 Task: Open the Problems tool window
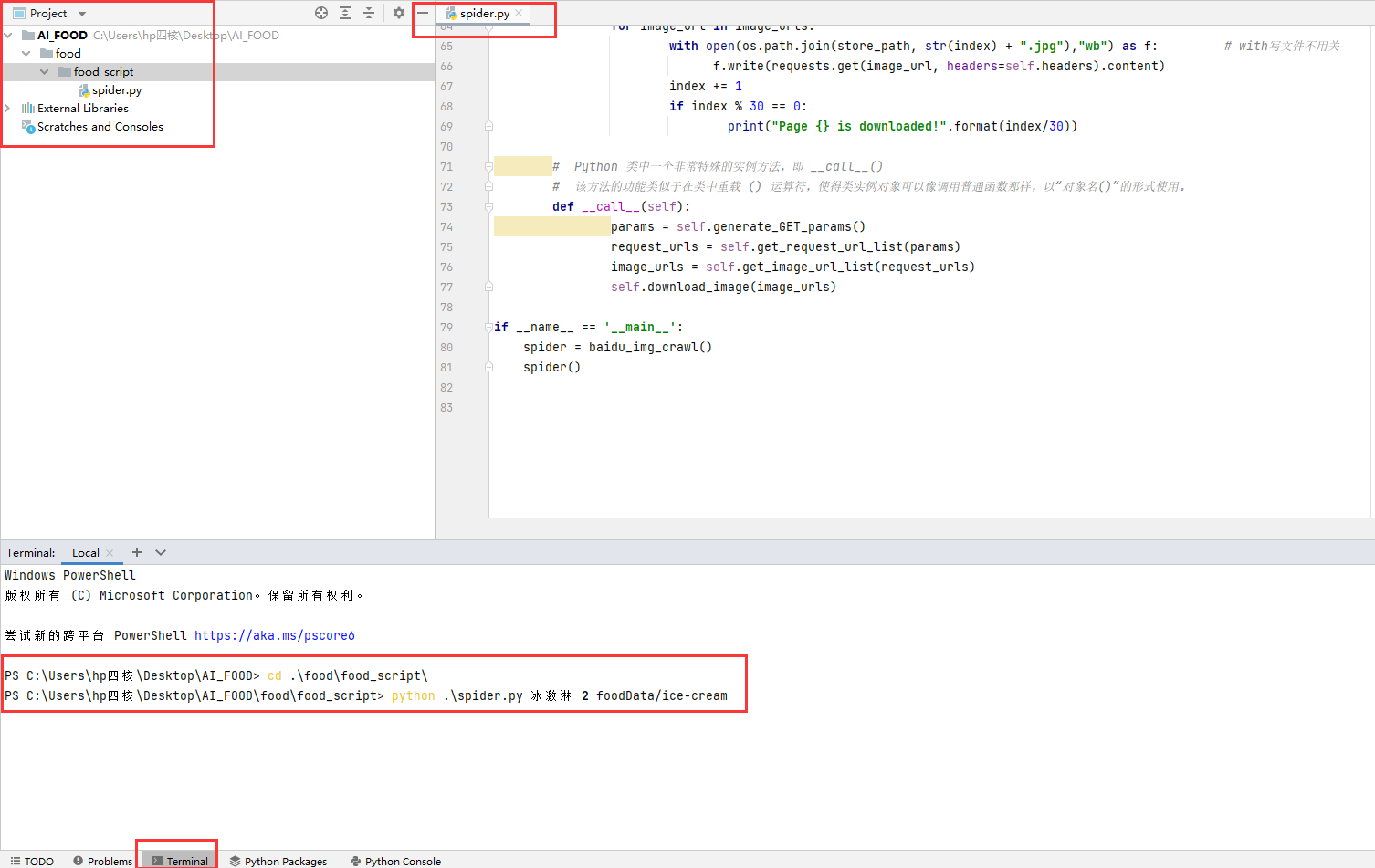[x=103, y=861]
